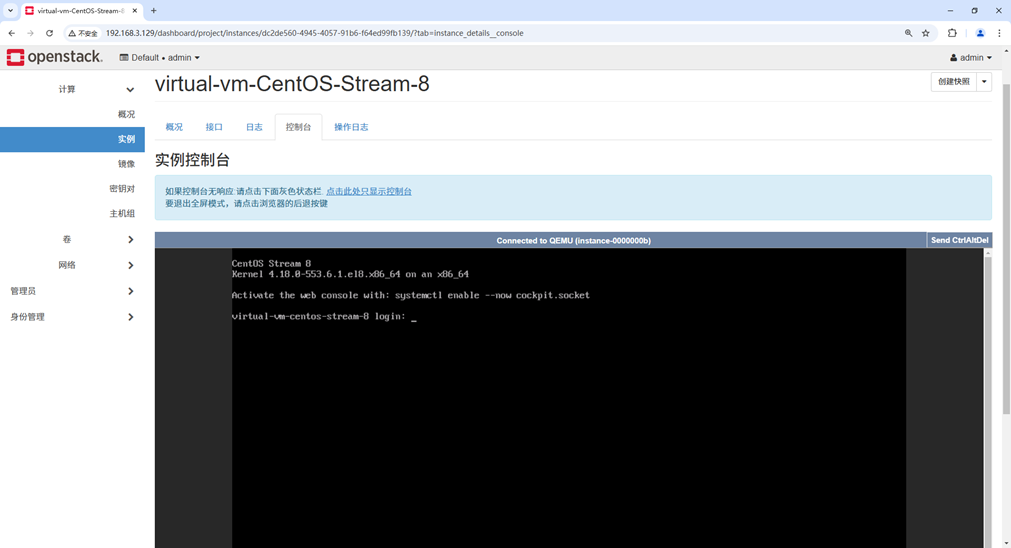Select the 控制台 tab

click(298, 127)
